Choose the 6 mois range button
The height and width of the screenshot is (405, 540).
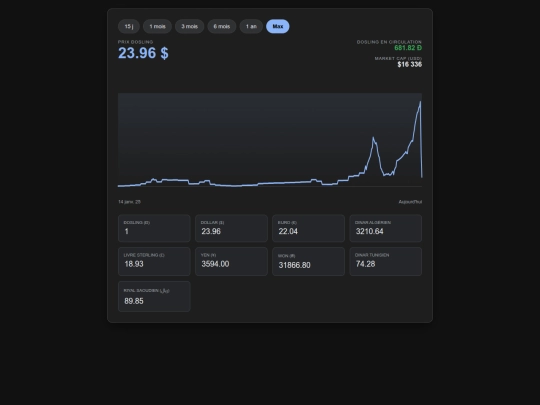coord(222,27)
